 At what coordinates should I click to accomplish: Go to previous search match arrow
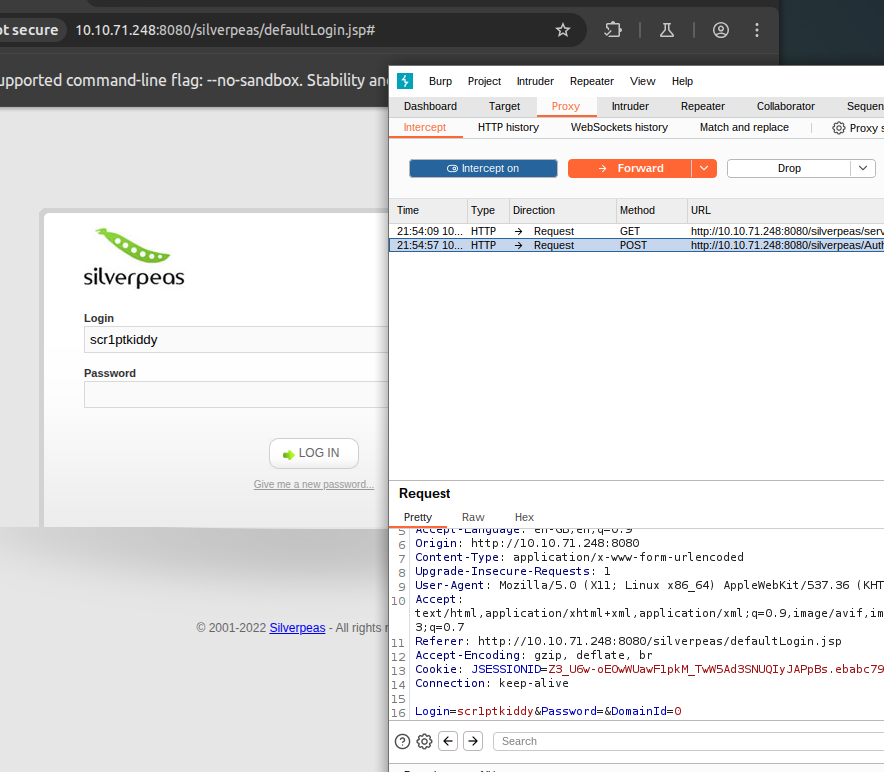tap(448, 740)
